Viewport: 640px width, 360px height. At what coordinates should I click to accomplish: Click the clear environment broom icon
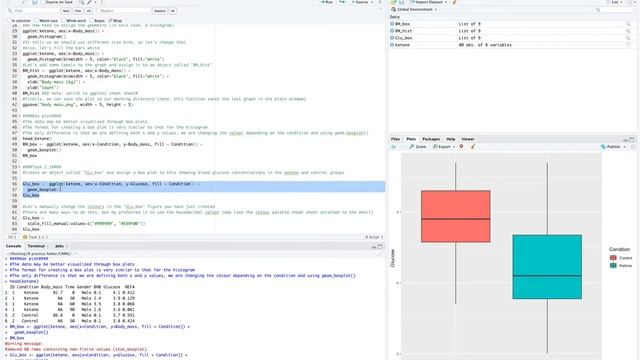(454, 2)
